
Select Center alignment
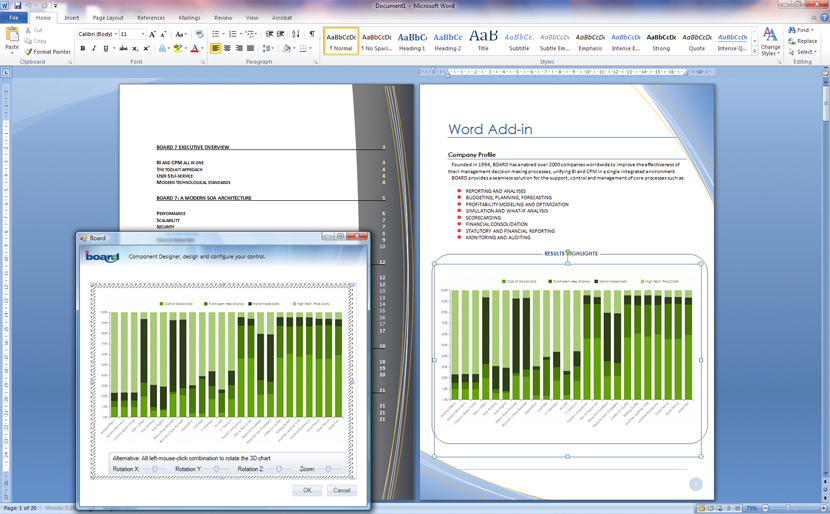[x=227, y=48]
